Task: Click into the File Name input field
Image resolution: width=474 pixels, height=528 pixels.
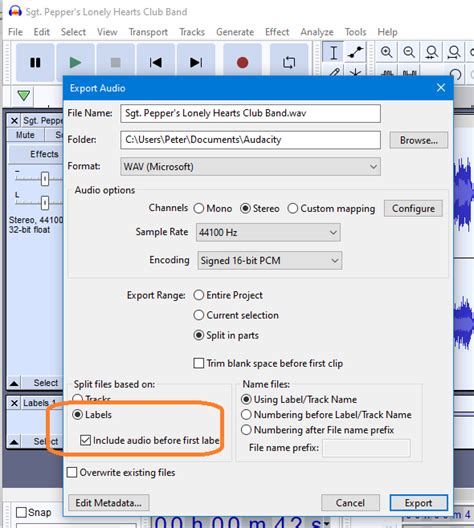Action: [x=250, y=113]
